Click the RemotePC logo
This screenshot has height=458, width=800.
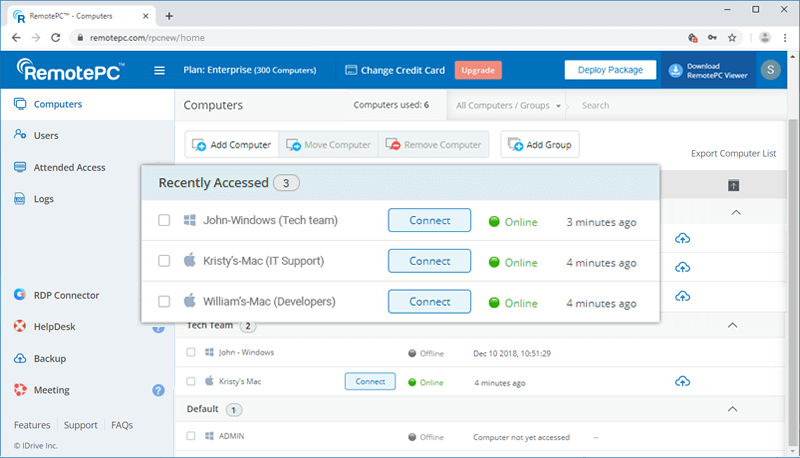pos(70,70)
